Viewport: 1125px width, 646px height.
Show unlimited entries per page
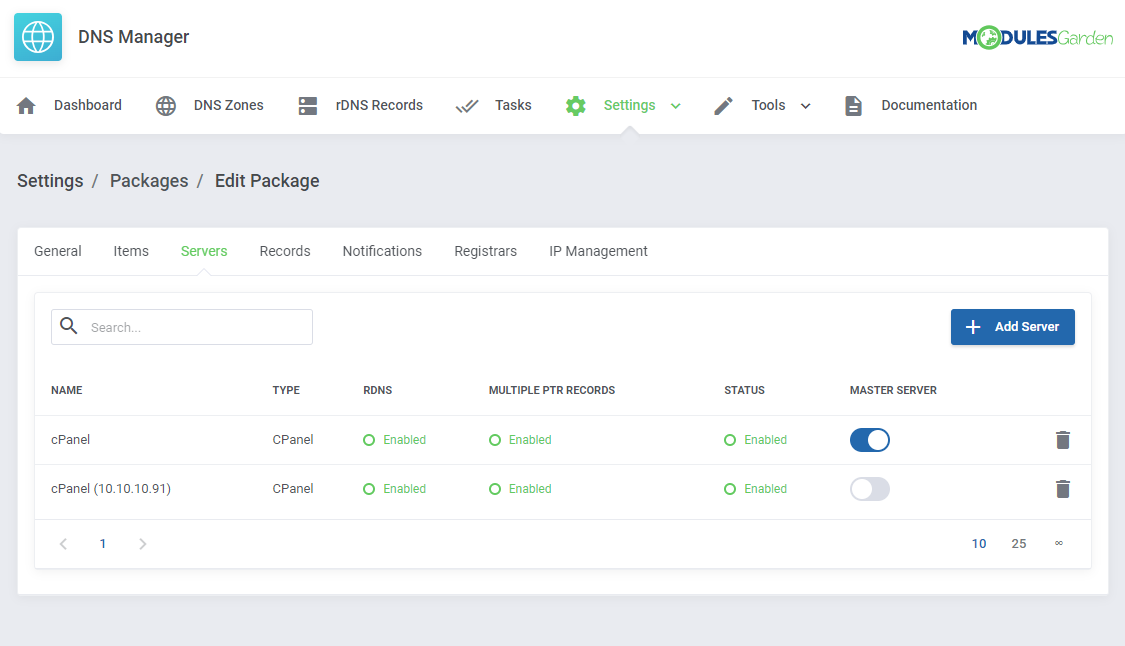[x=1058, y=543]
